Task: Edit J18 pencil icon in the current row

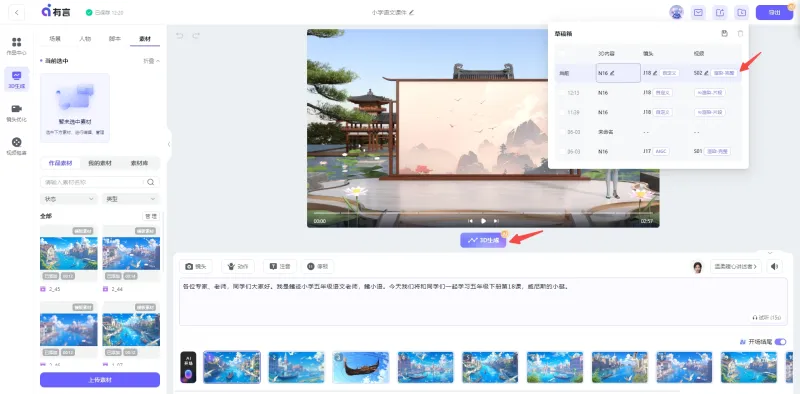Action: [x=655, y=73]
